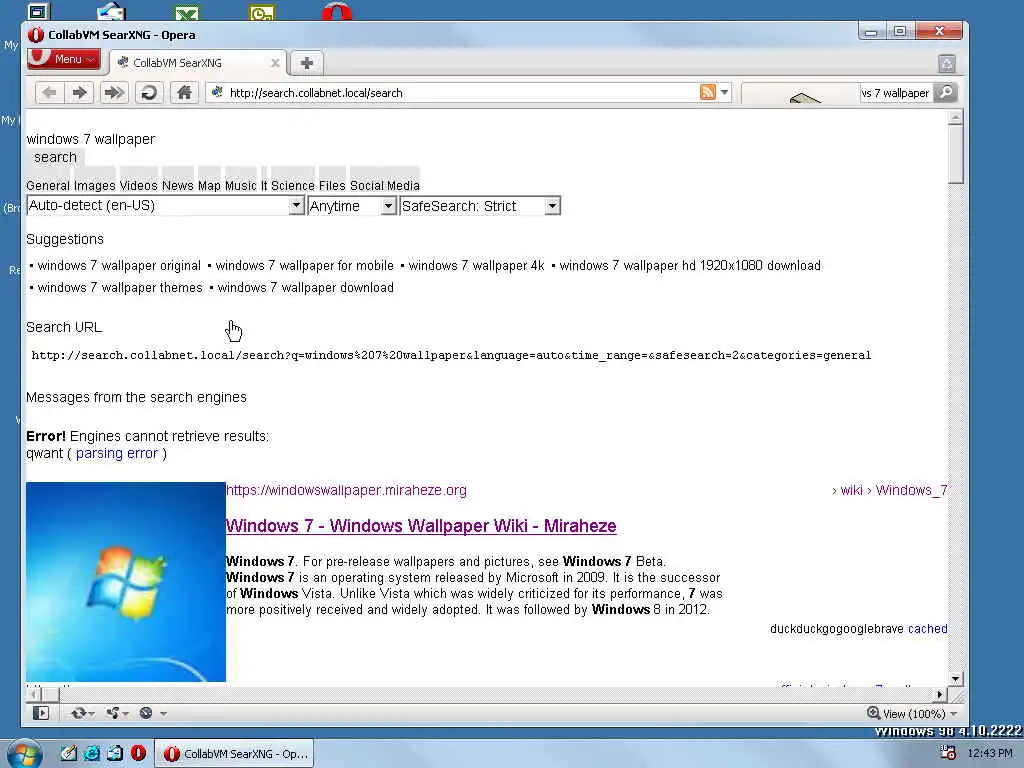Switch to Social Media category
Viewport: 1024px width, 768px height.
coord(385,185)
